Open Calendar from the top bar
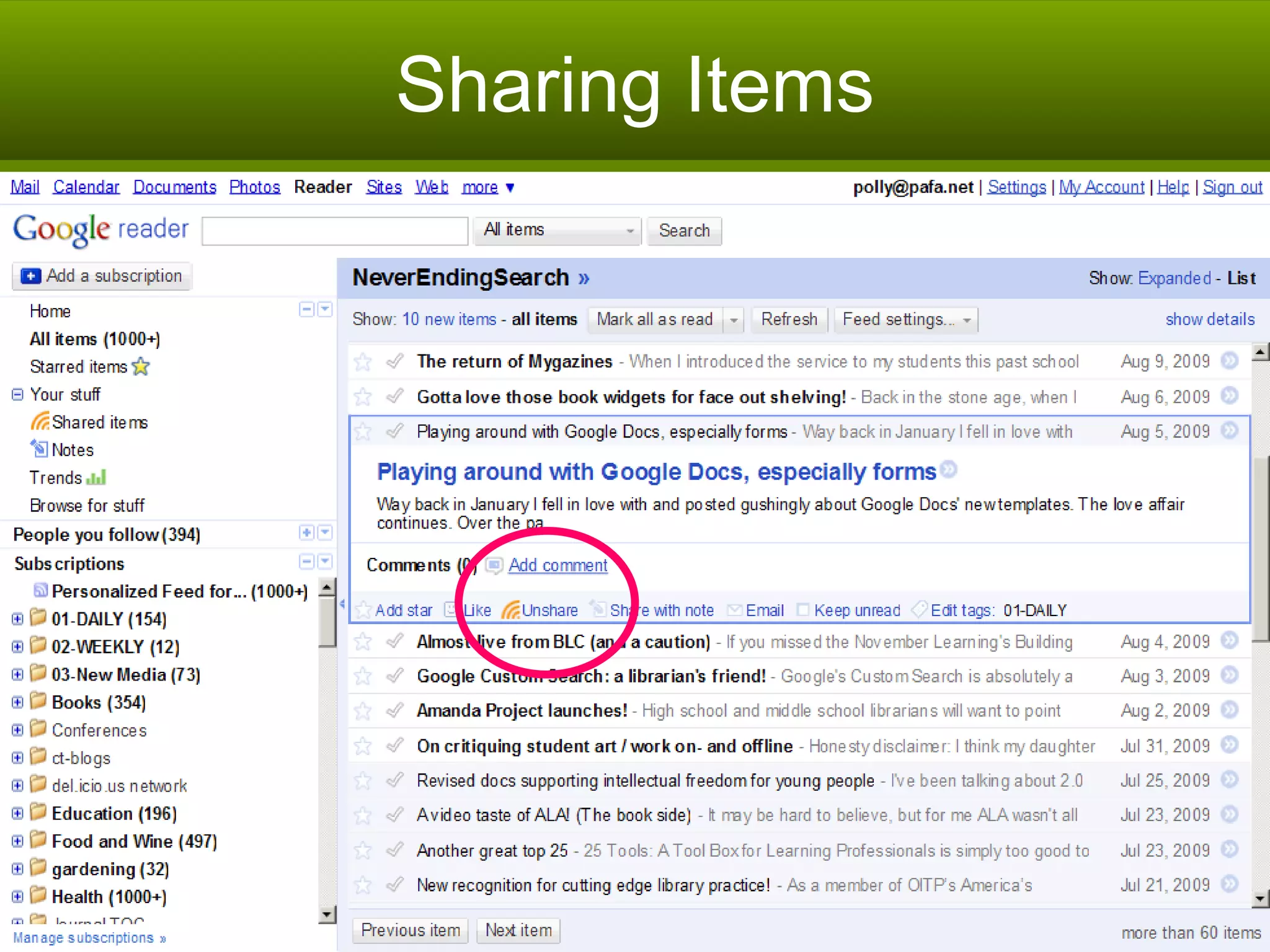1270x952 pixels. tap(86, 187)
